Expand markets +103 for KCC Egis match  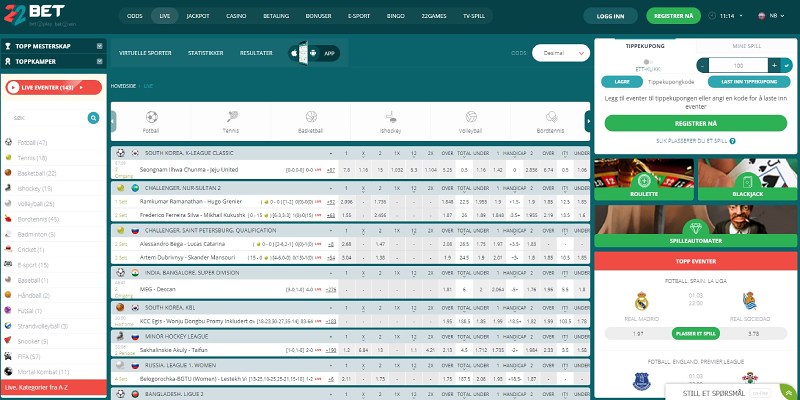[330, 321]
